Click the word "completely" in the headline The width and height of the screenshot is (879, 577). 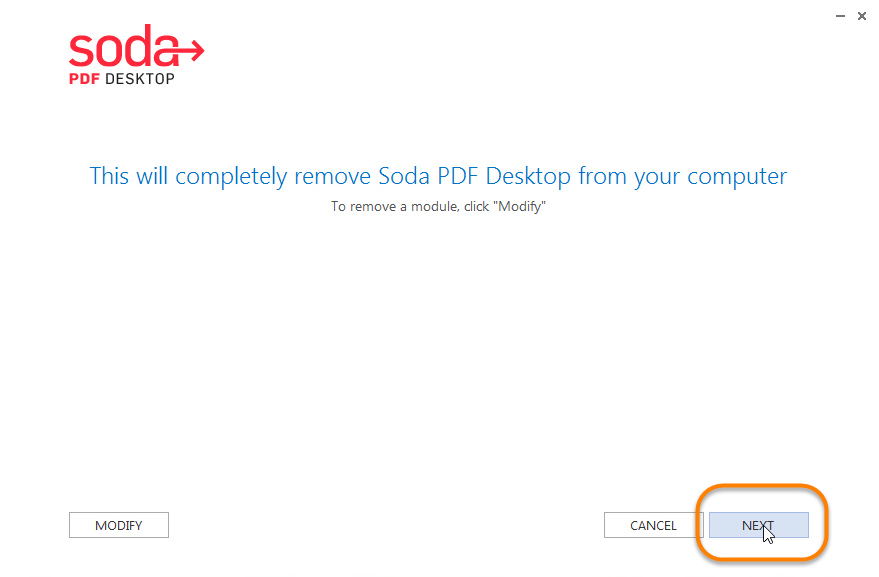[234, 177]
